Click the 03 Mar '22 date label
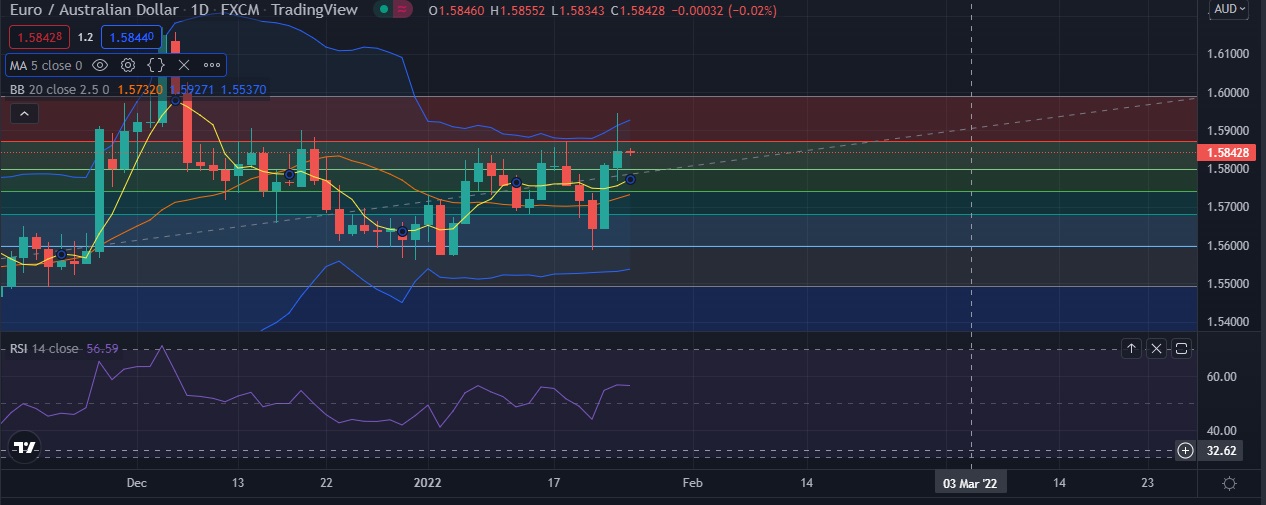Viewport: 1266px width, 505px height. (969, 483)
